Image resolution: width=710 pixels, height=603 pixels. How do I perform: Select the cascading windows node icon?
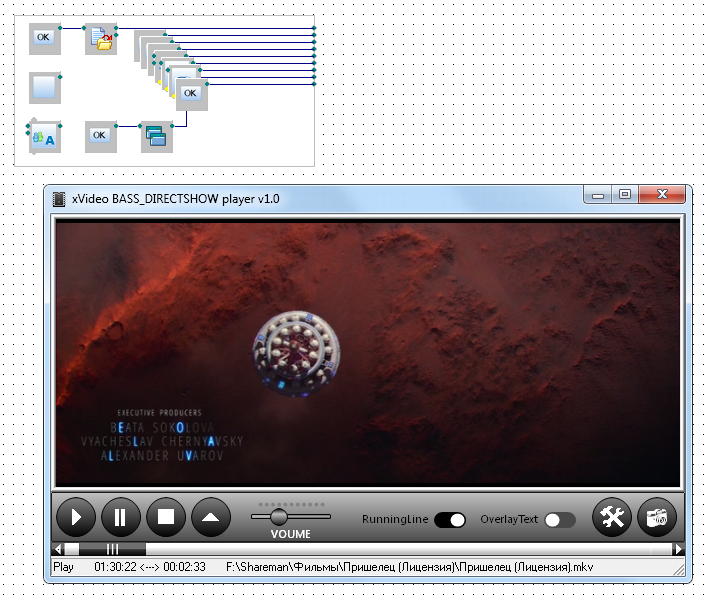[x=157, y=136]
